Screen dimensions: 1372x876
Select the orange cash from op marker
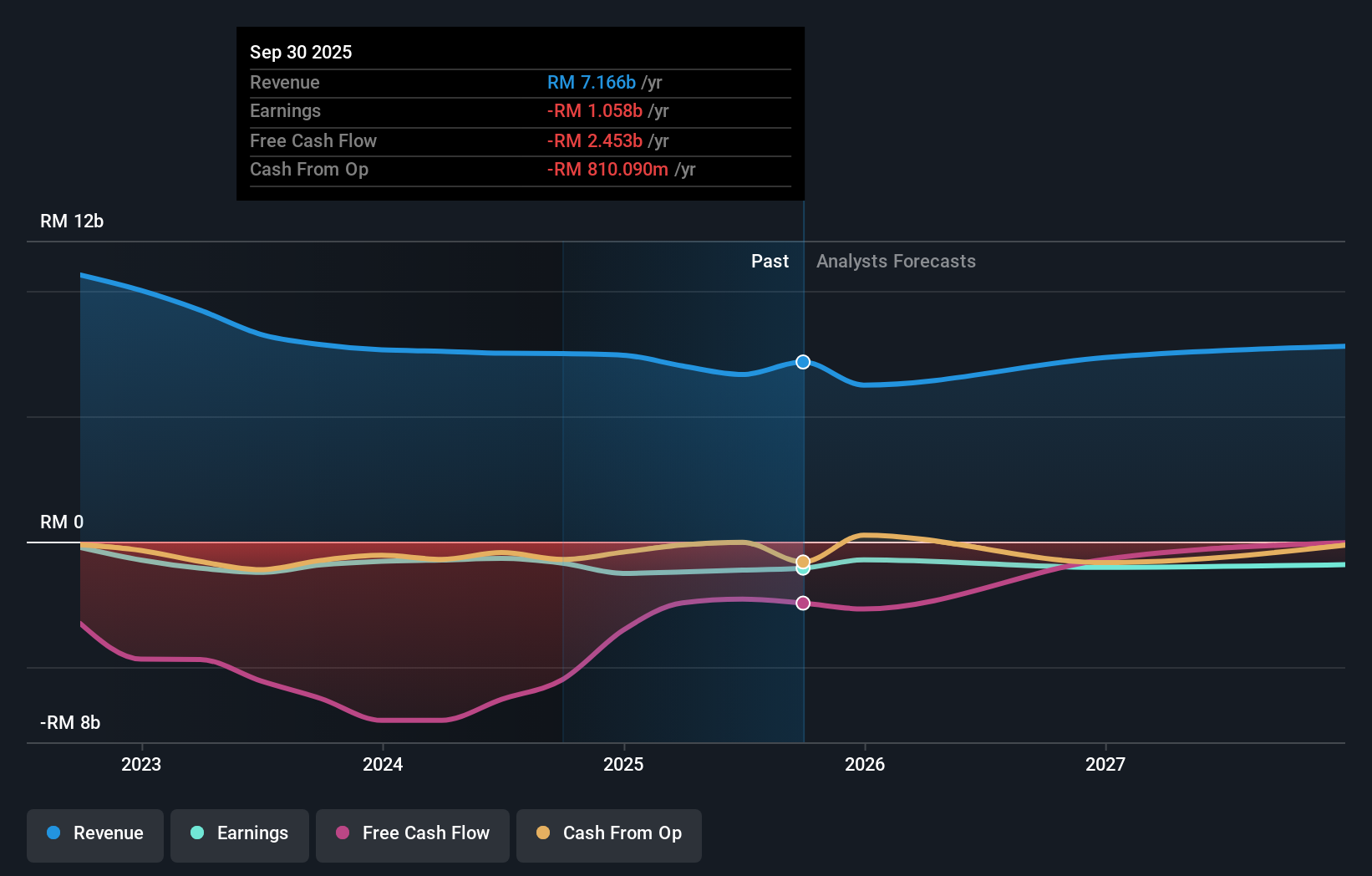(803, 562)
